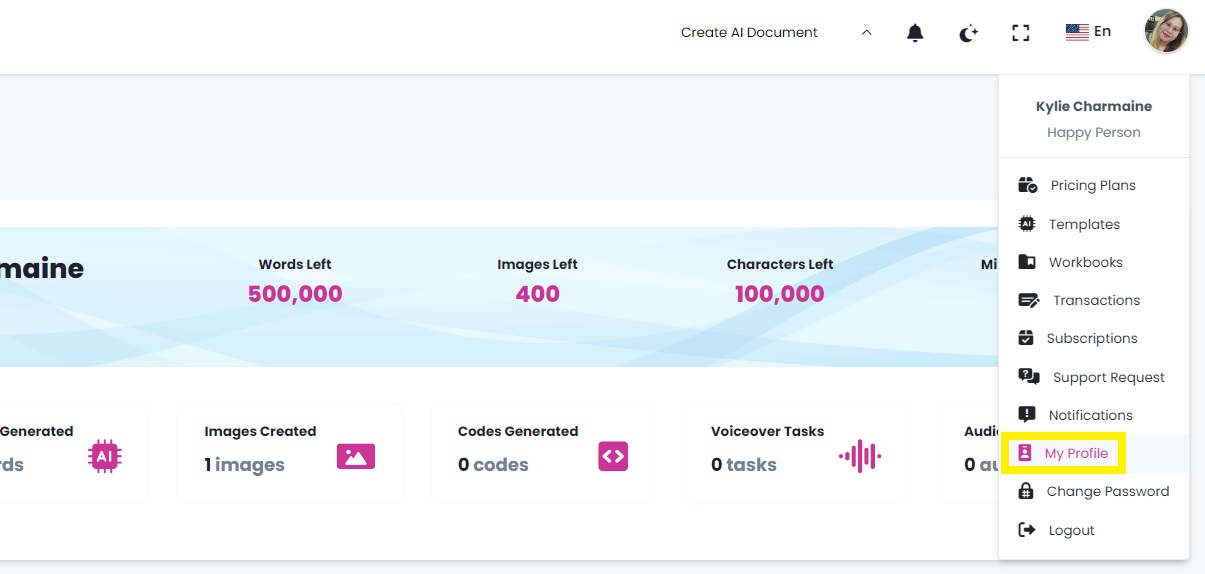Click the Change Password lock icon
Viewport: 1205px width, 574px height.
[x=1025, y=491]
